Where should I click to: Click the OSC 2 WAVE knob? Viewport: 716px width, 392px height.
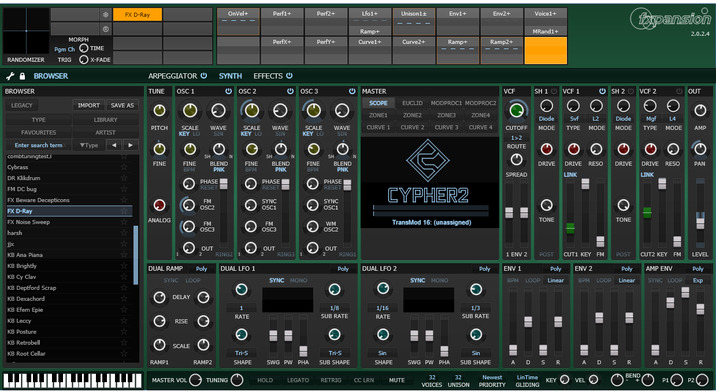280,110
